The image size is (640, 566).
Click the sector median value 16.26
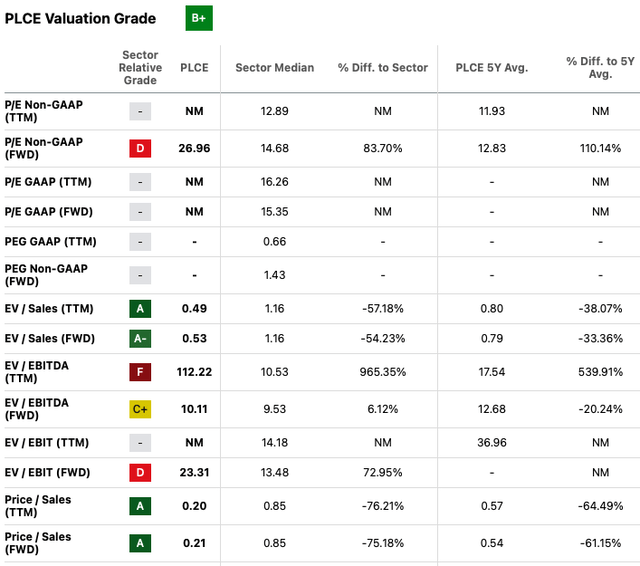tap(275, 182)
